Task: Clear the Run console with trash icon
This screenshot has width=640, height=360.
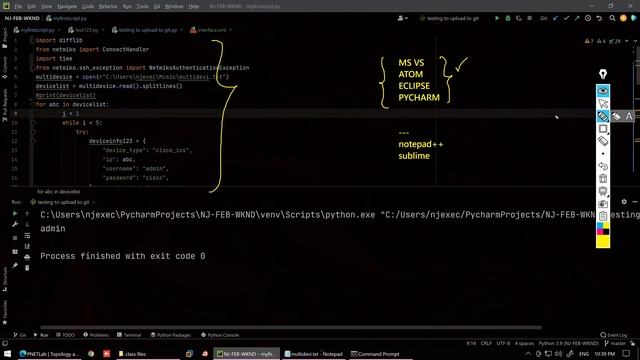Action: click(x=27, y=268)
